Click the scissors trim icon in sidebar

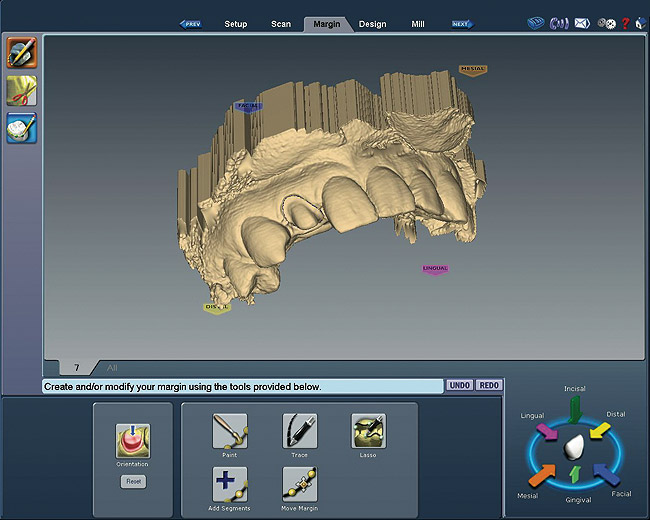tap(22, 90)
